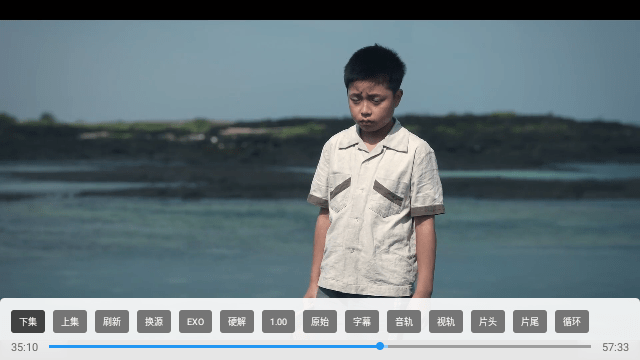Set the 片头 intro skip point
Screen dimensions: 640x360
488,322
